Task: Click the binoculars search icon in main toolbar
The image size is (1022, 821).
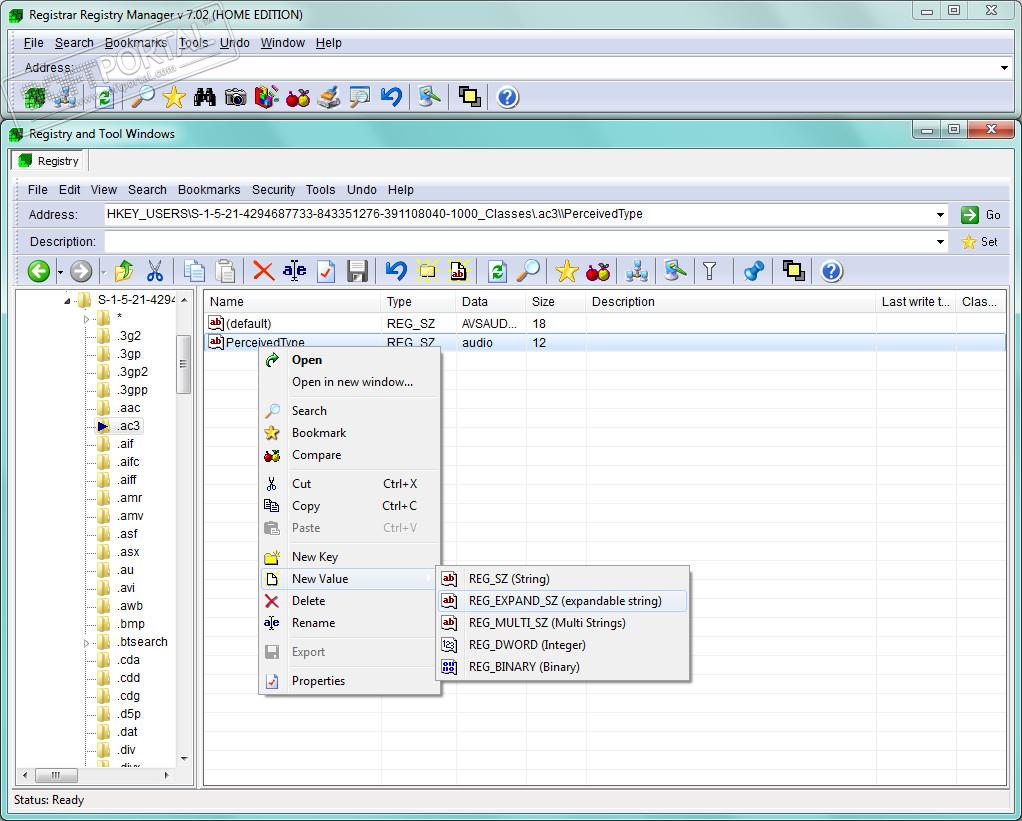Action: pos(205,98)
